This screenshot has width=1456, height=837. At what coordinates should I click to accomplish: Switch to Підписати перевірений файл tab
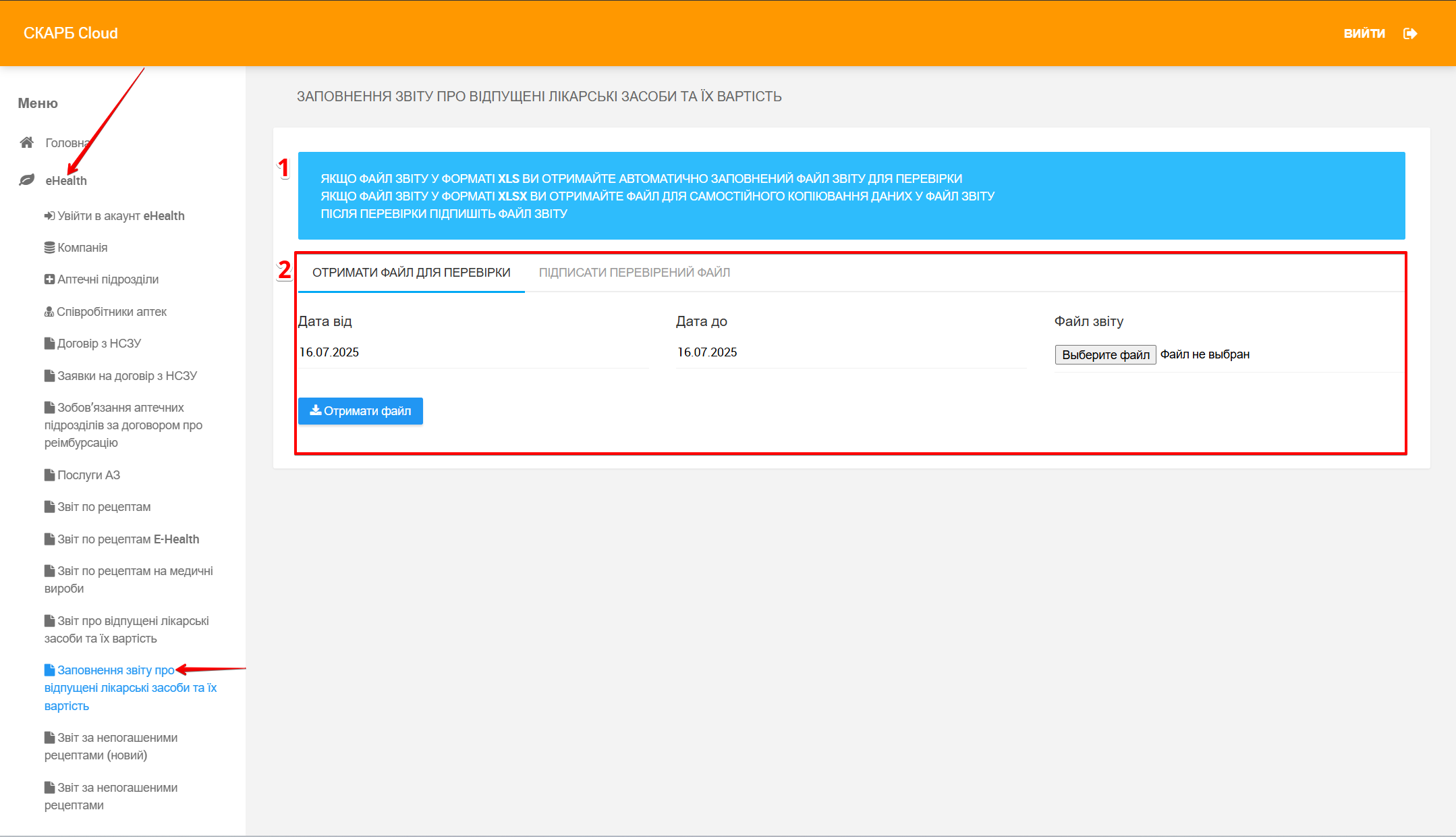[634, 273]
